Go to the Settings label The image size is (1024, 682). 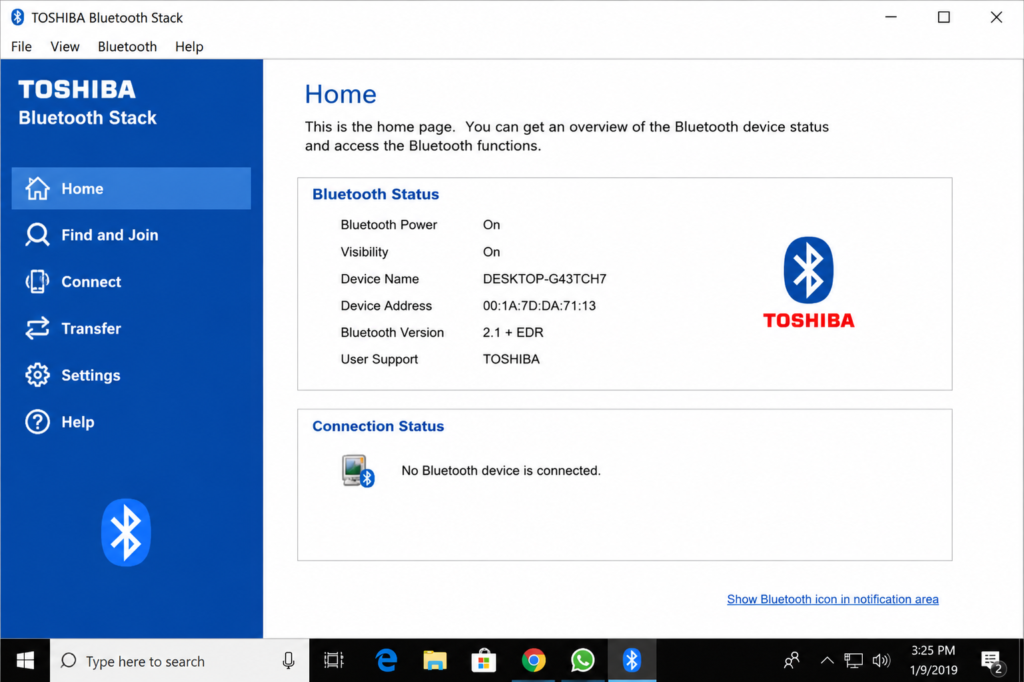pyautogui.click(x=91, y=375)
